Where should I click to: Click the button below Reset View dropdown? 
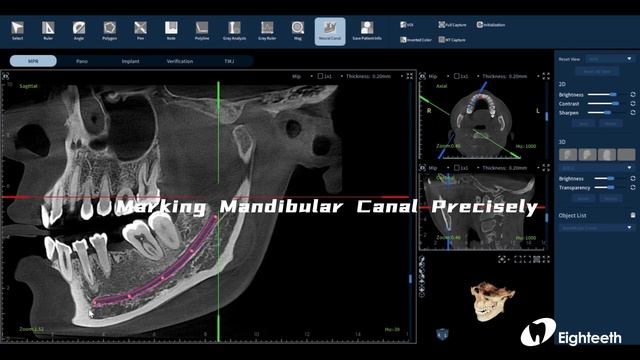pos(597,71)
